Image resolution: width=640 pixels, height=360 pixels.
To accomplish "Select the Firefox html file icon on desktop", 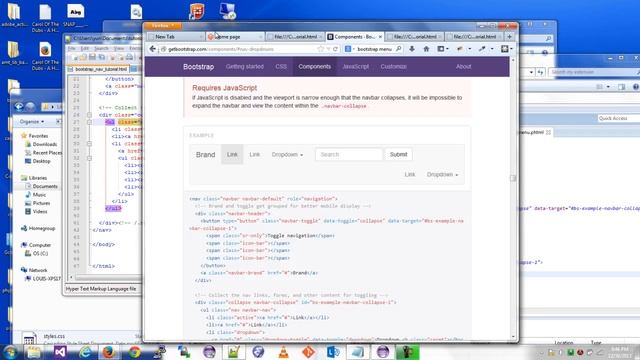I will point(45,55).
